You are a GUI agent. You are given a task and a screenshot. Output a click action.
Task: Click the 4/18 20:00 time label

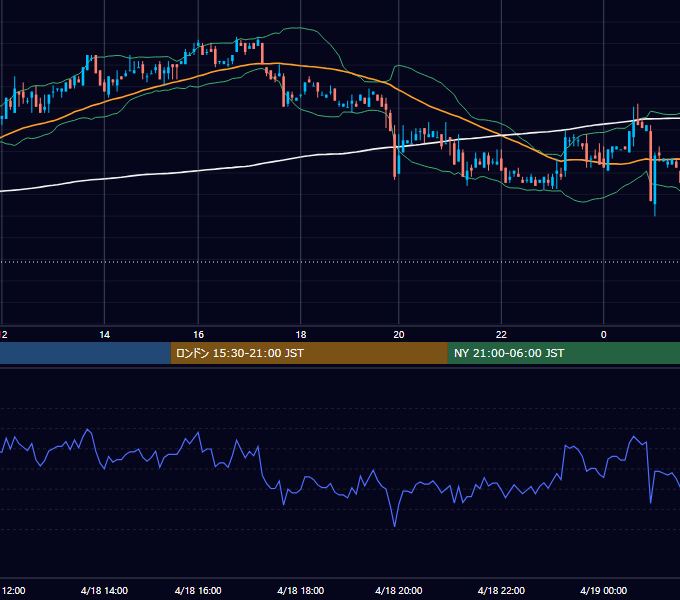[399, 590]
